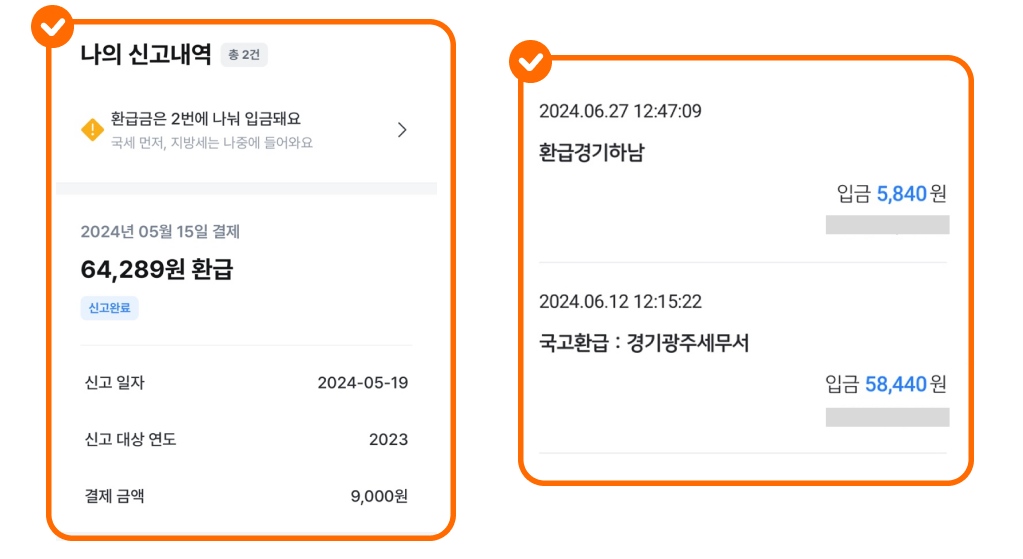Image resolution: width=1023 pixels, height=559 pixels.
Task: Click the gray redacted balance under 58,440원
Action: [x=887, y=417]
